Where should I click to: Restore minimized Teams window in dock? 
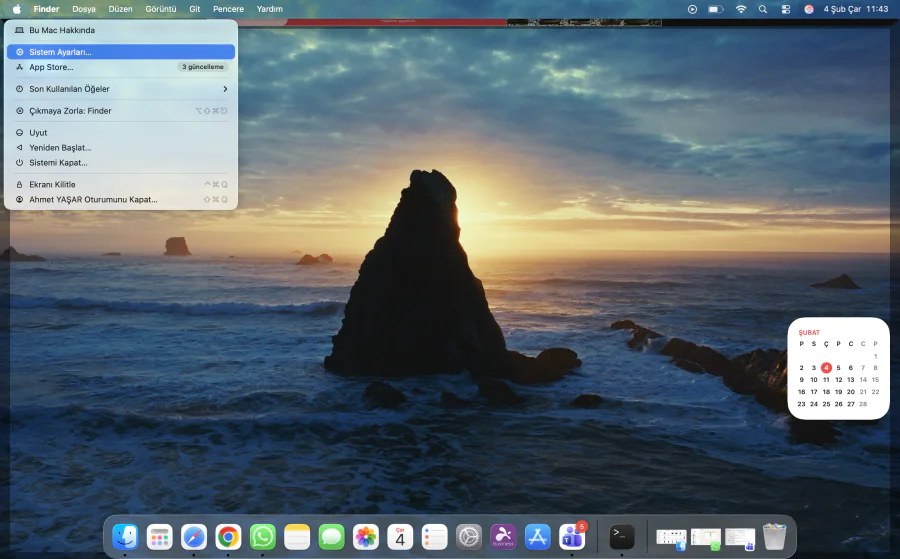[x=740, y=539]
